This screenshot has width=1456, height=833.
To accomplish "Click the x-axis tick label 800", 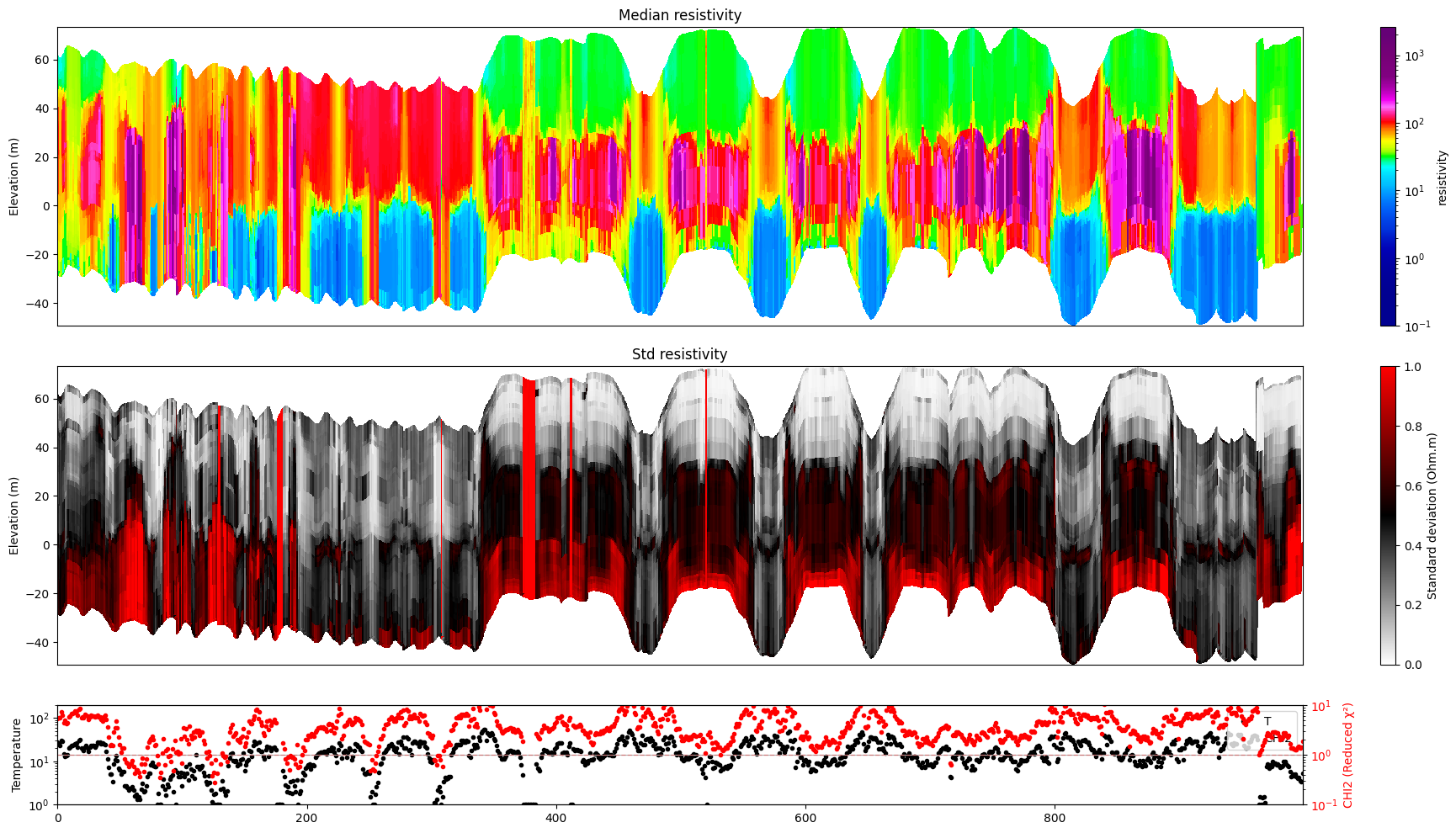I will point(1055,817).
